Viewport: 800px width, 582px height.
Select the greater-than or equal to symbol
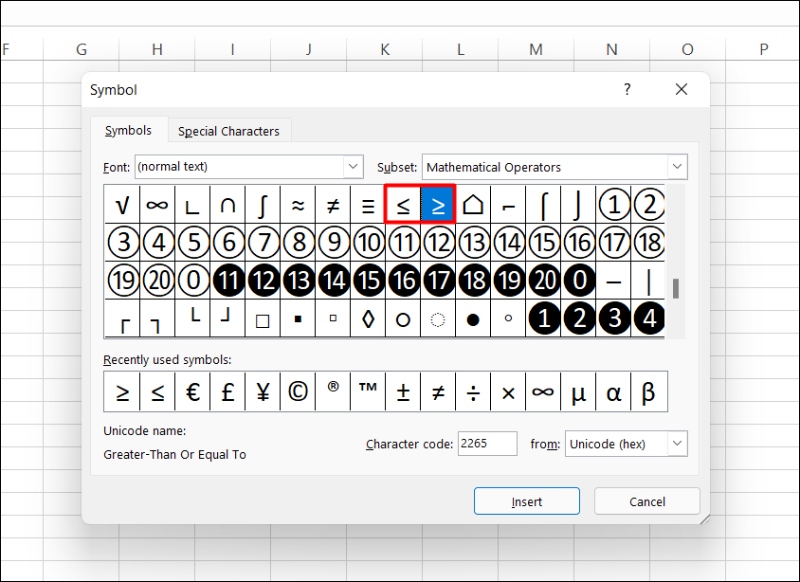tap(438, 204)
